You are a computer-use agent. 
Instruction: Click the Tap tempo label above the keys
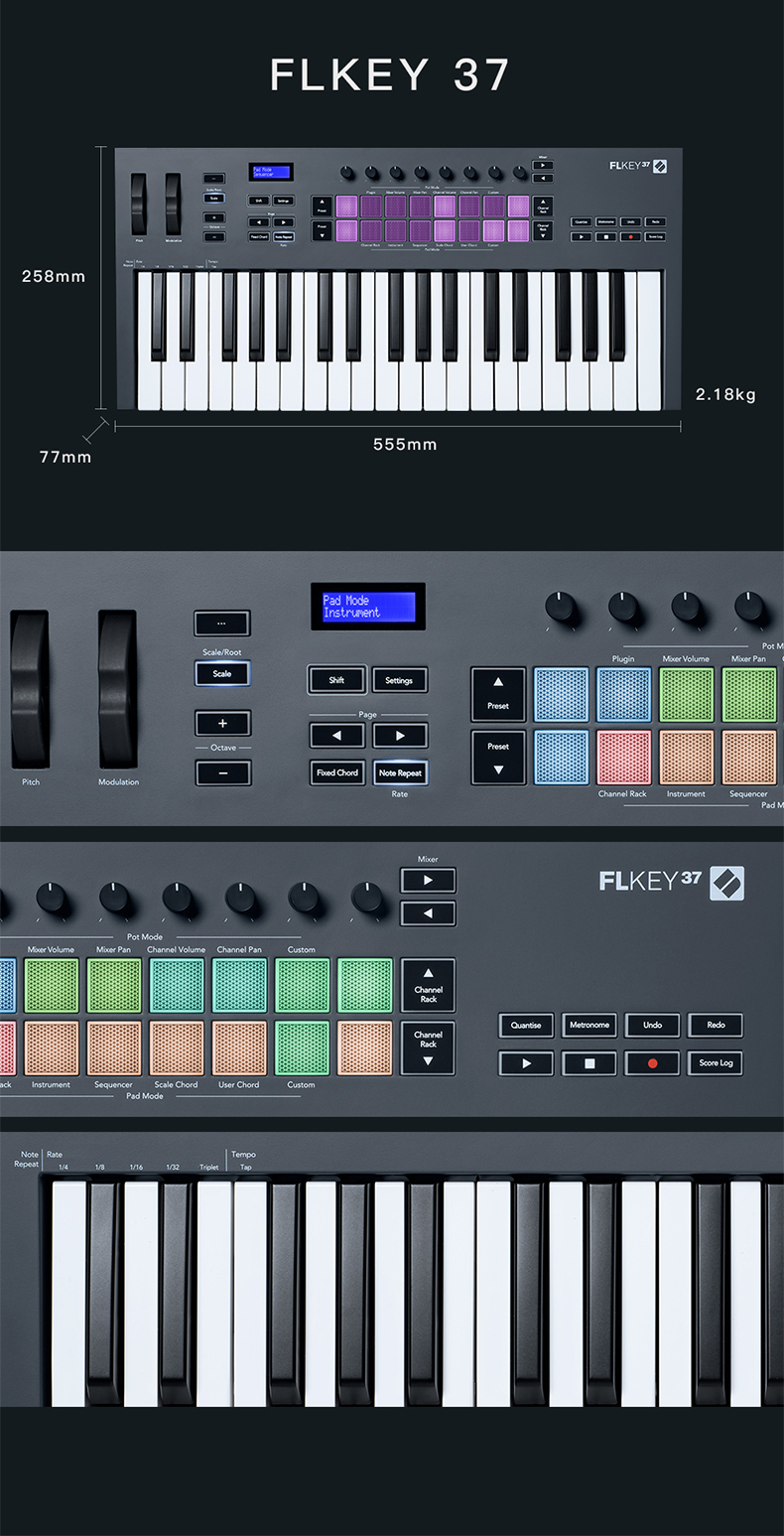tap(245, 1168)
